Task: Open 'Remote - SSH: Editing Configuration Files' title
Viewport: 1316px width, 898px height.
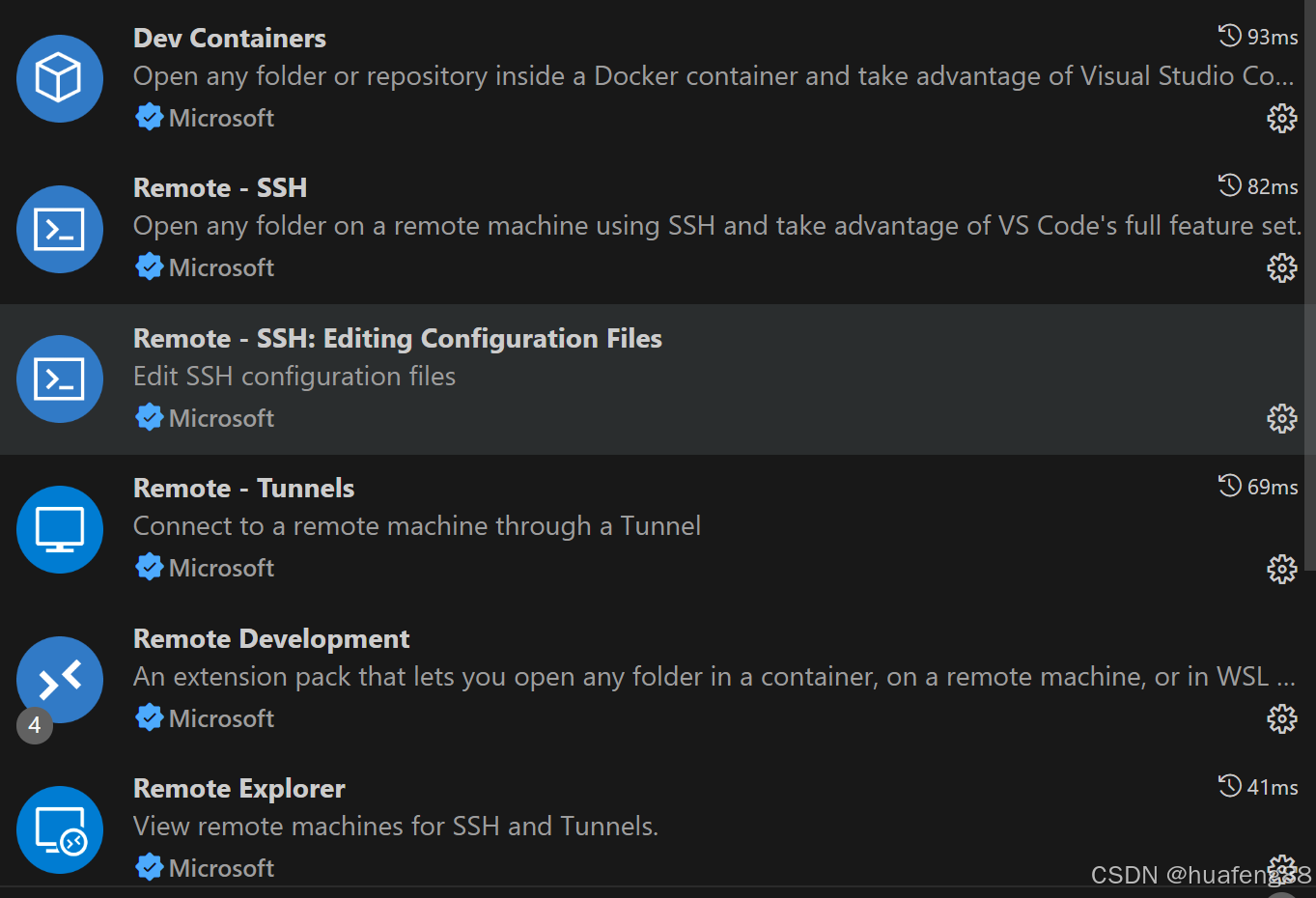Action: (x=398, y=339)
